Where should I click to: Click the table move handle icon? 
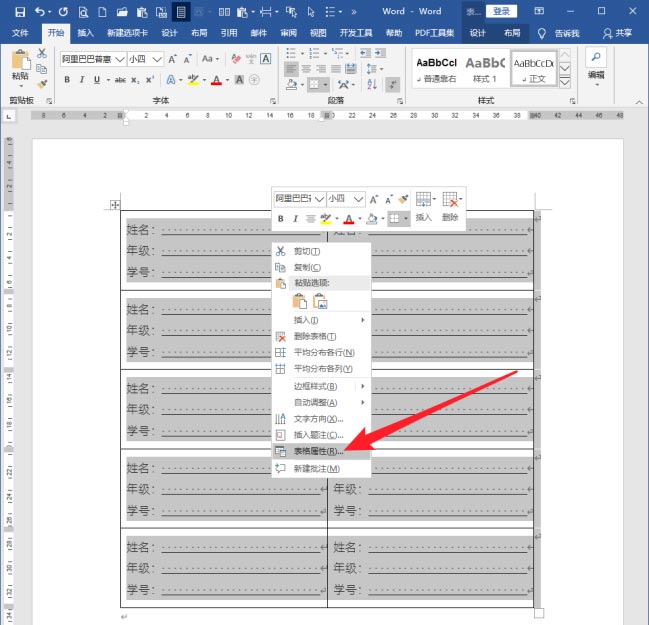tap(115, 205)
